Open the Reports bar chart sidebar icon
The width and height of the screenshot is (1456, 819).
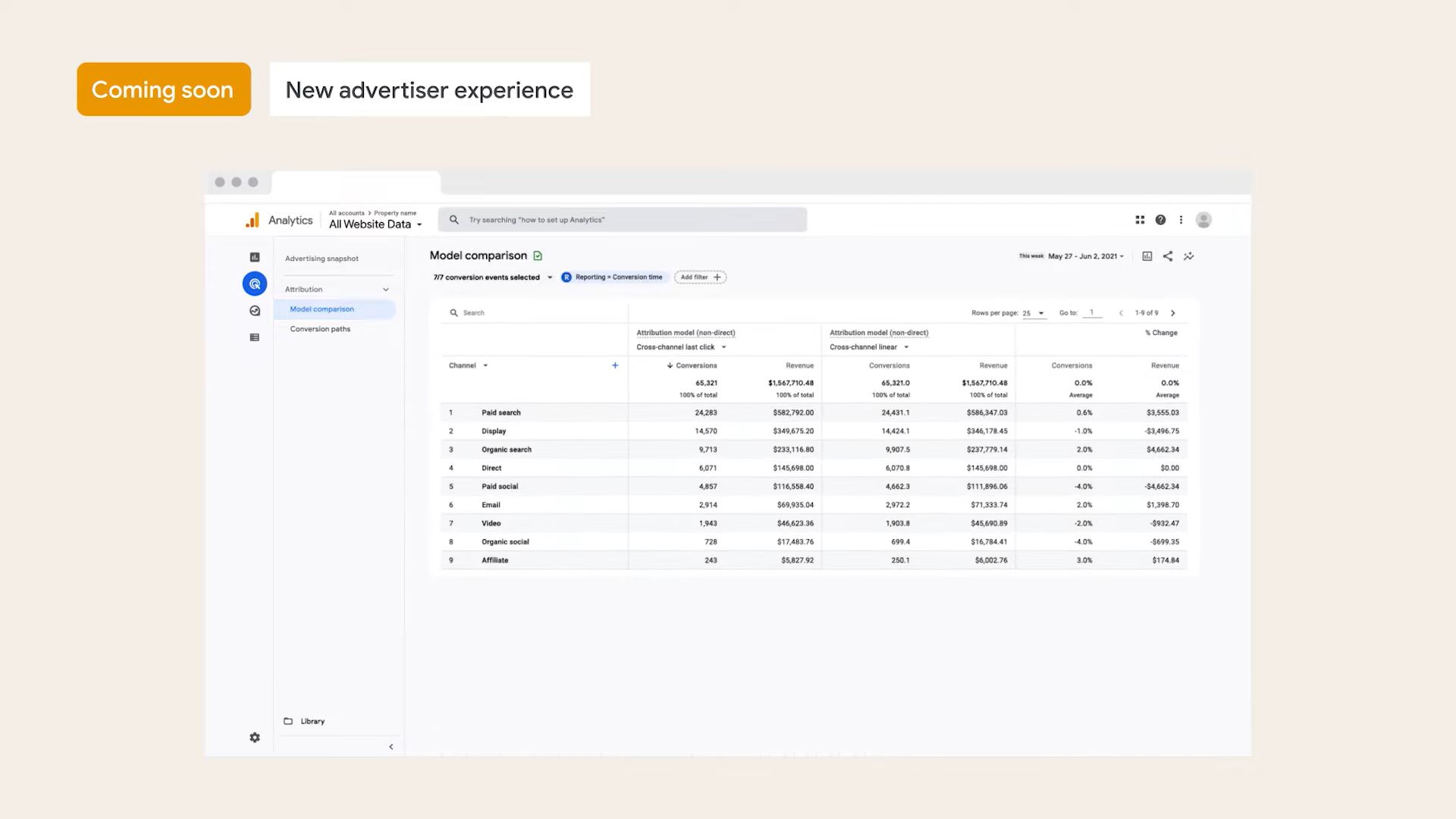(255, 257)
